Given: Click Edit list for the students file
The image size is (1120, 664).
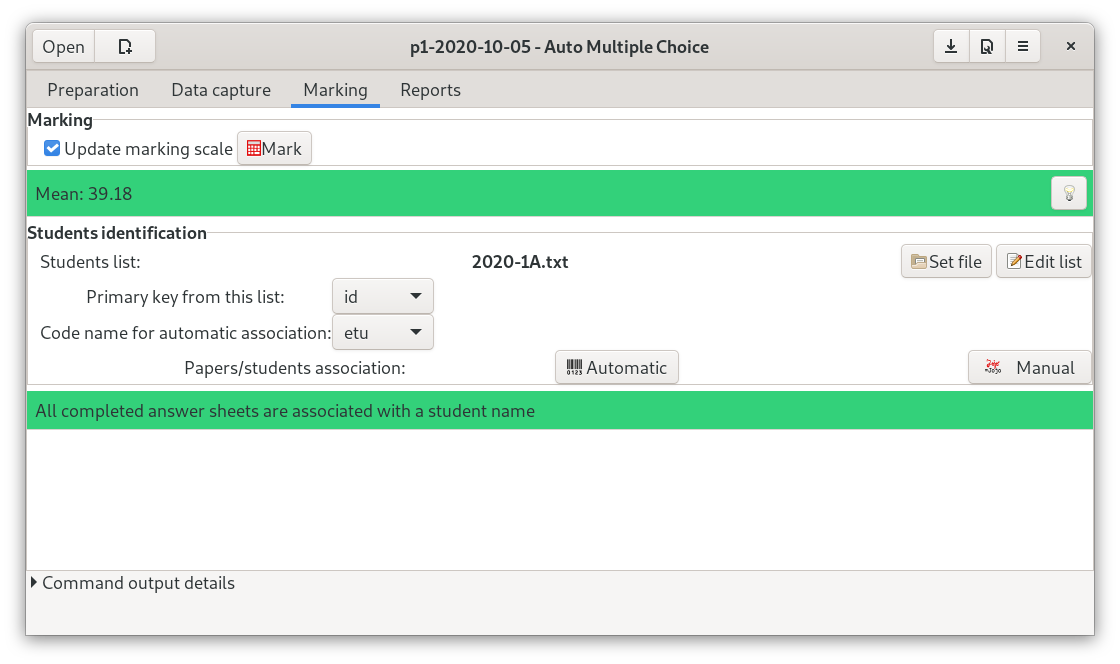Looking at the screenshot, I should coord(1043,262).
